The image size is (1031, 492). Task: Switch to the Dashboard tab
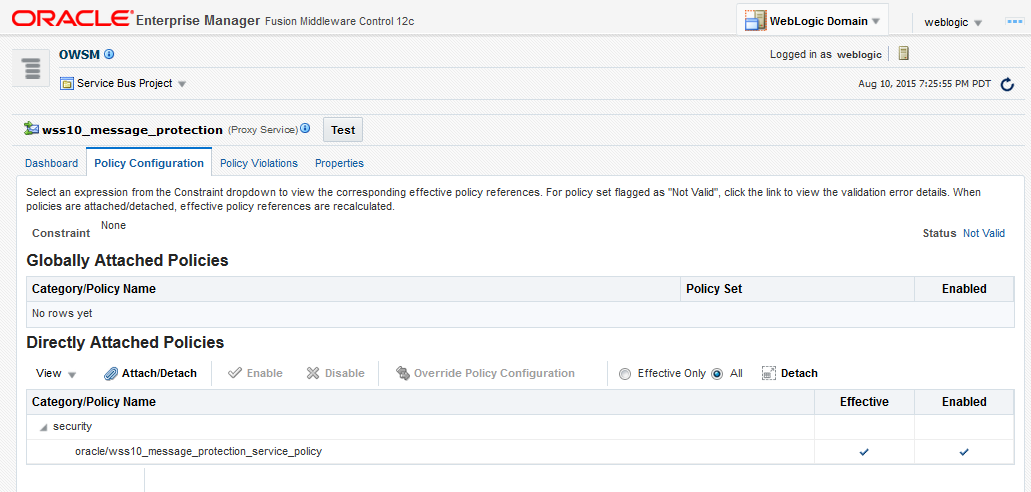click(x=51, y=163)
